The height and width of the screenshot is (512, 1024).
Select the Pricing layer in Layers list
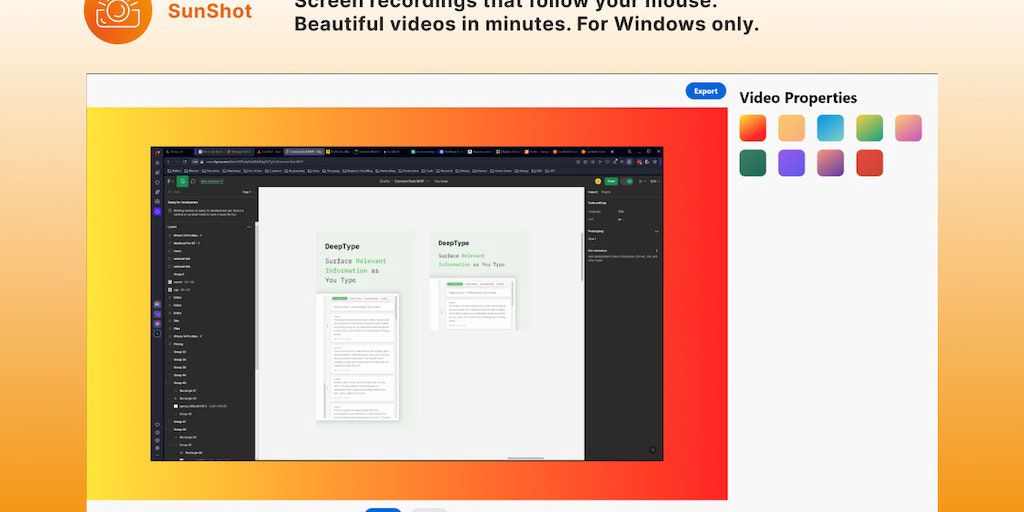pyautogui.click(x=178, y=344)
